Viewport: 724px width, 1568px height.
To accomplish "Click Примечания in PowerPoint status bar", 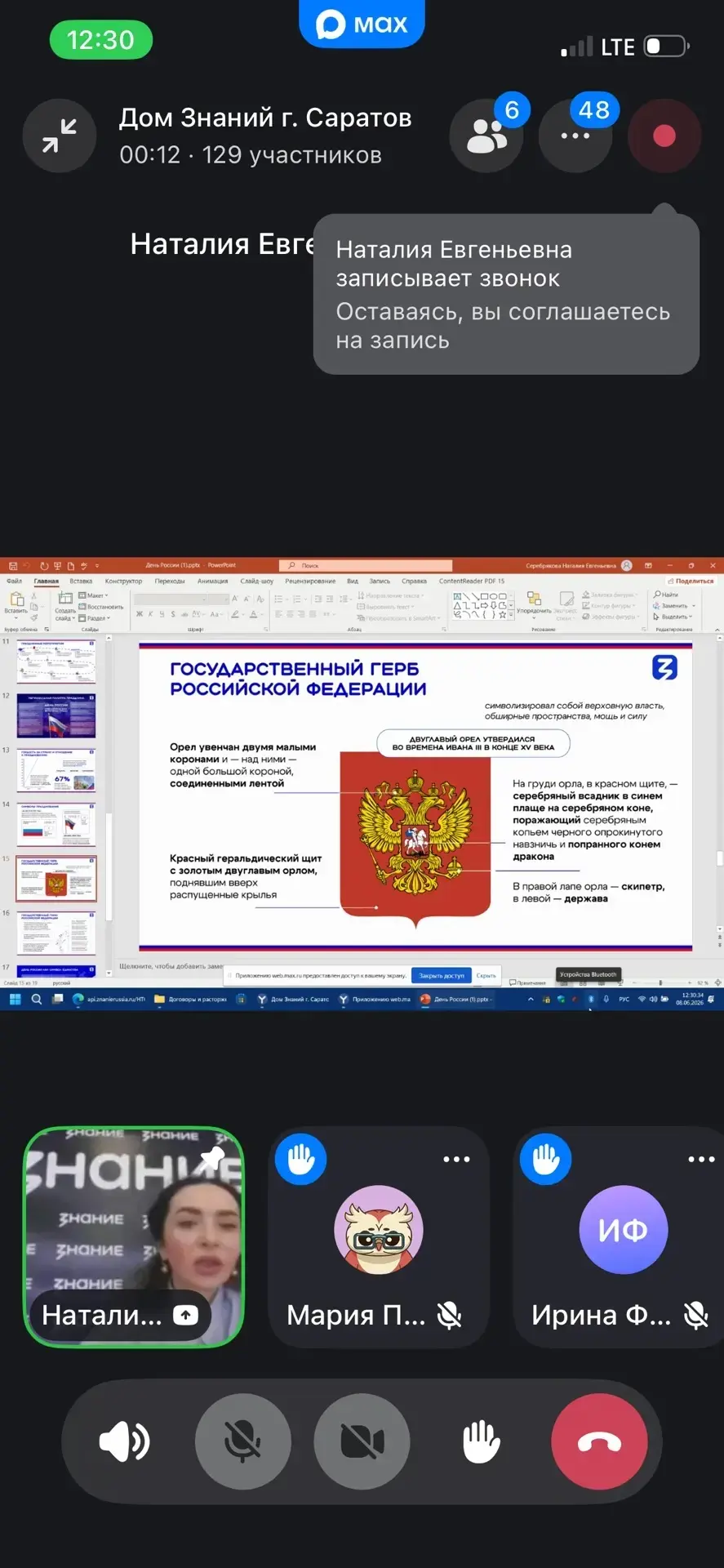I will tap(527, 982).
